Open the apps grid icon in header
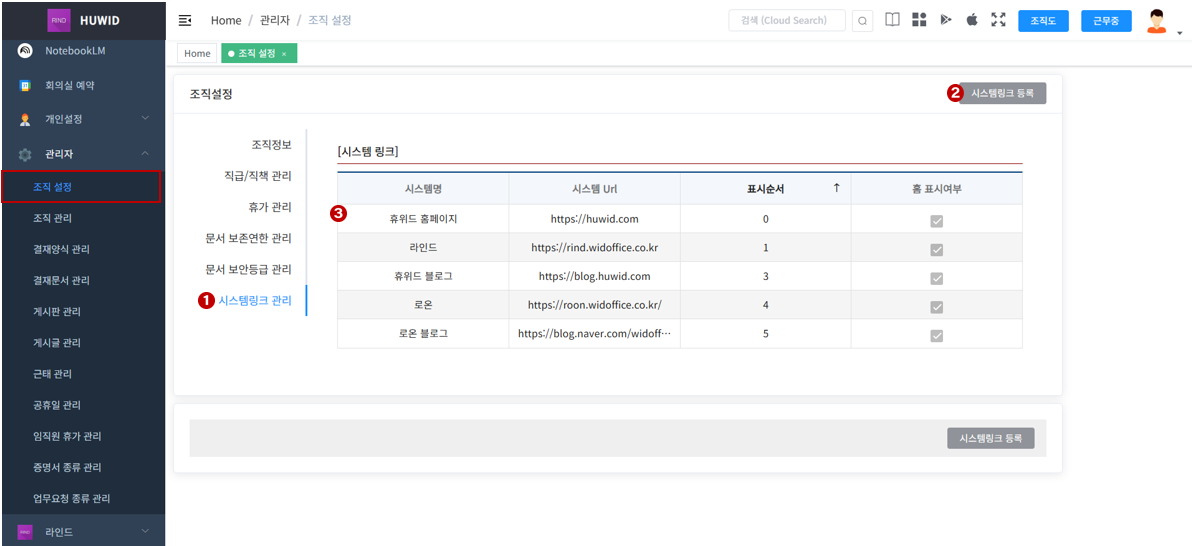Screen dimensions: 1192x546 [919, 20]
